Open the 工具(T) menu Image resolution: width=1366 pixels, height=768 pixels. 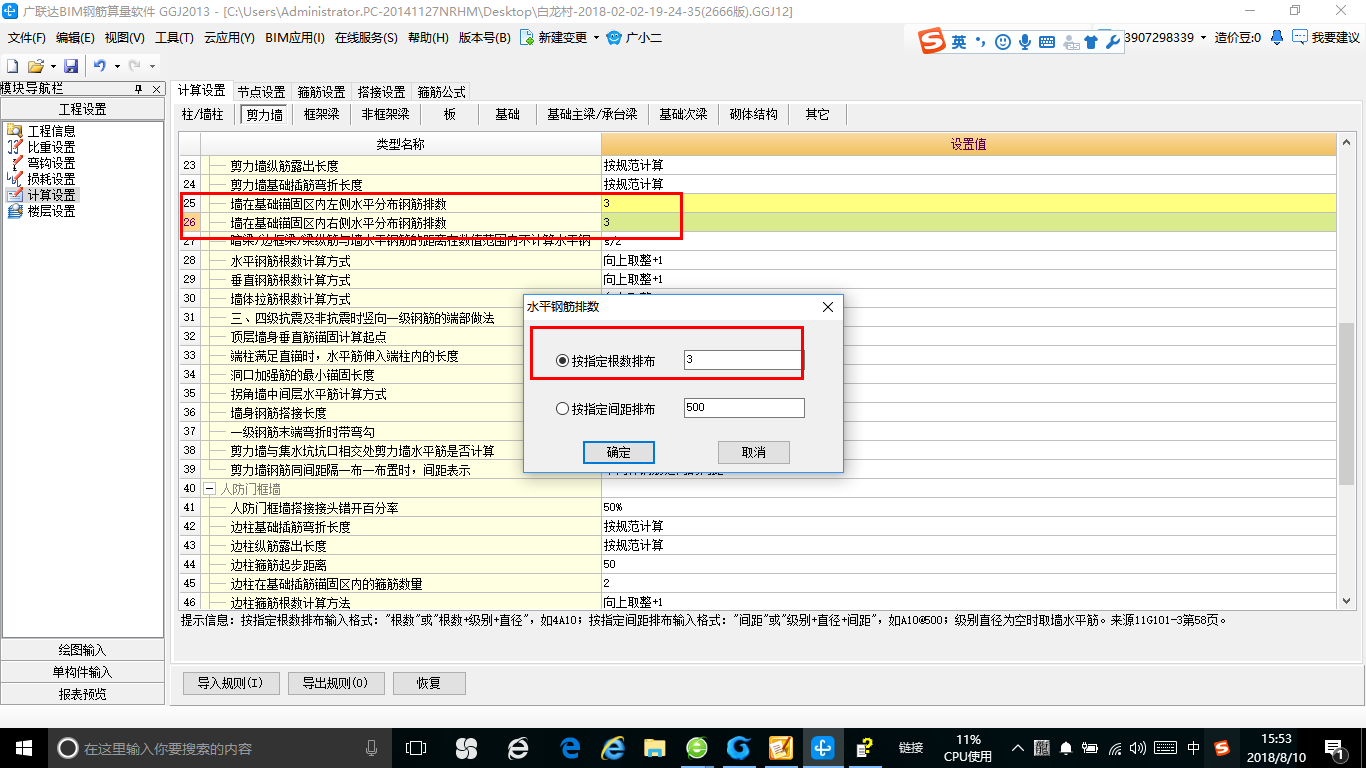(174, 38)
